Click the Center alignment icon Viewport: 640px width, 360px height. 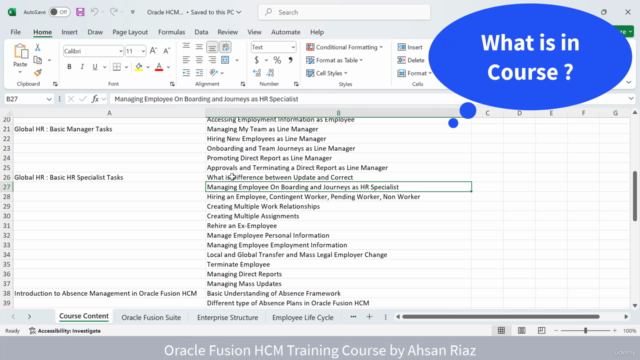(x=199, y=60)
